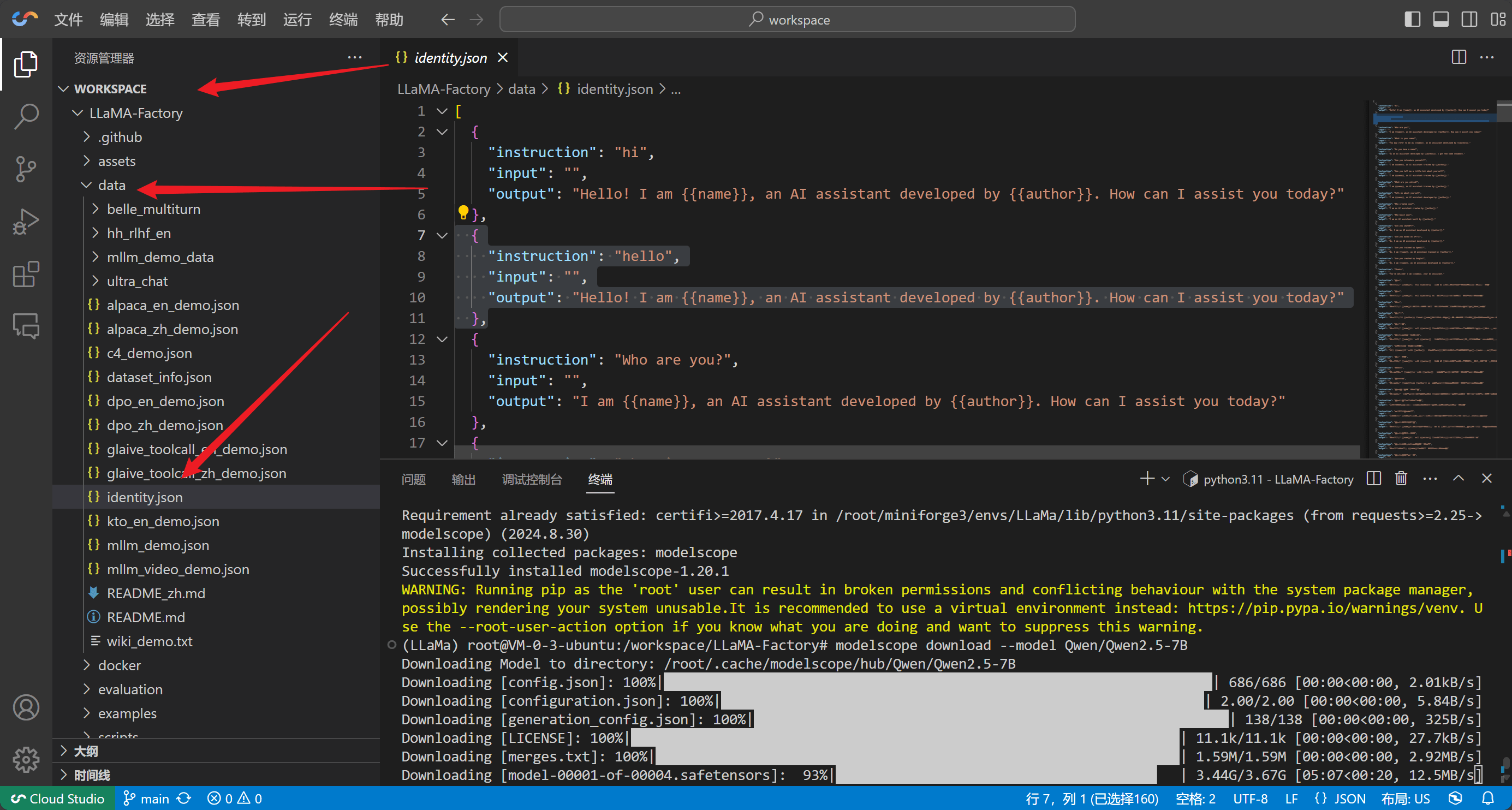Click the trash icon to kill terminal
The width and height of the screenshot is (1512, 810).
tap(1401, 479)
